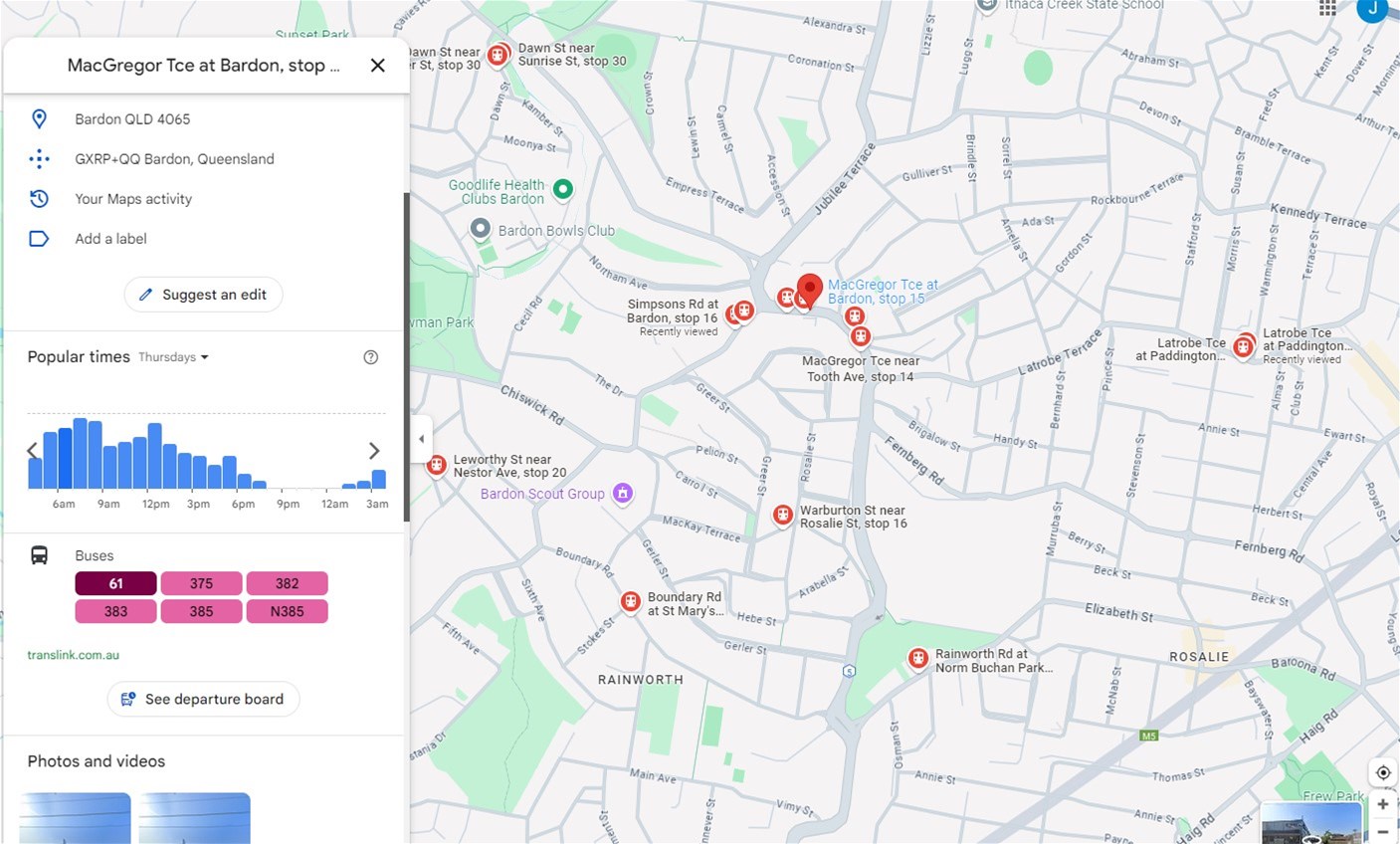Open the Google apps grid

[1327, 8]
